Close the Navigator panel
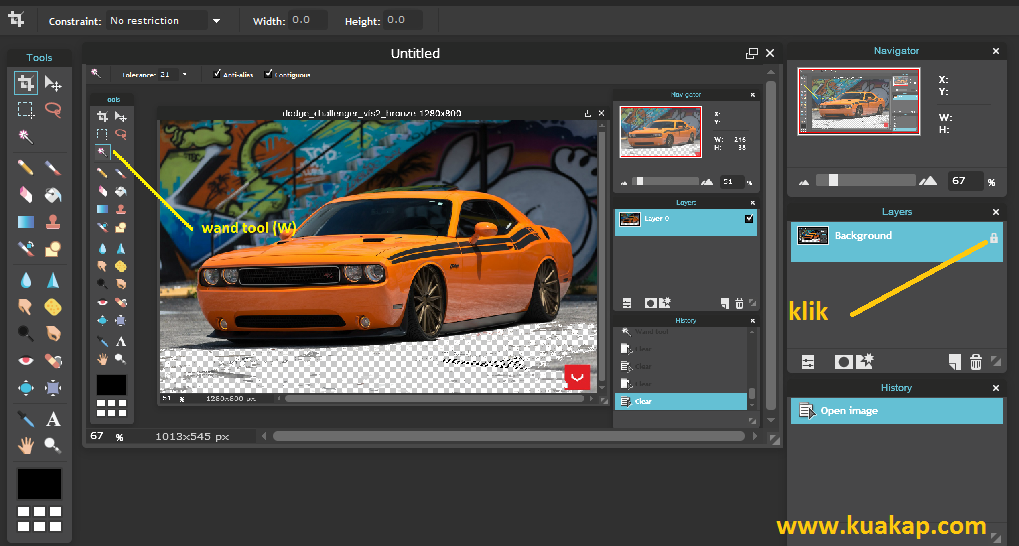1019x546 pixels. click(996, 51)
